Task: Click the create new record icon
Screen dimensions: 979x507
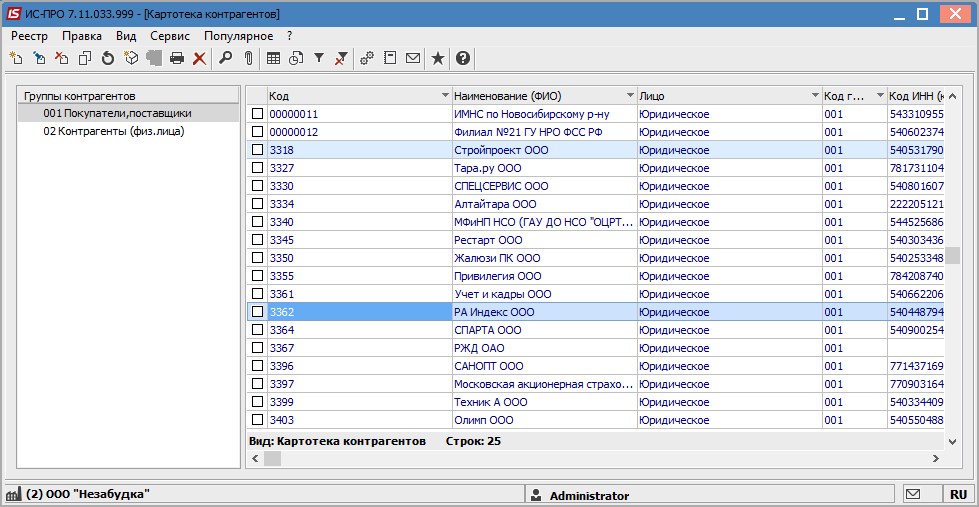Action: 16,59
